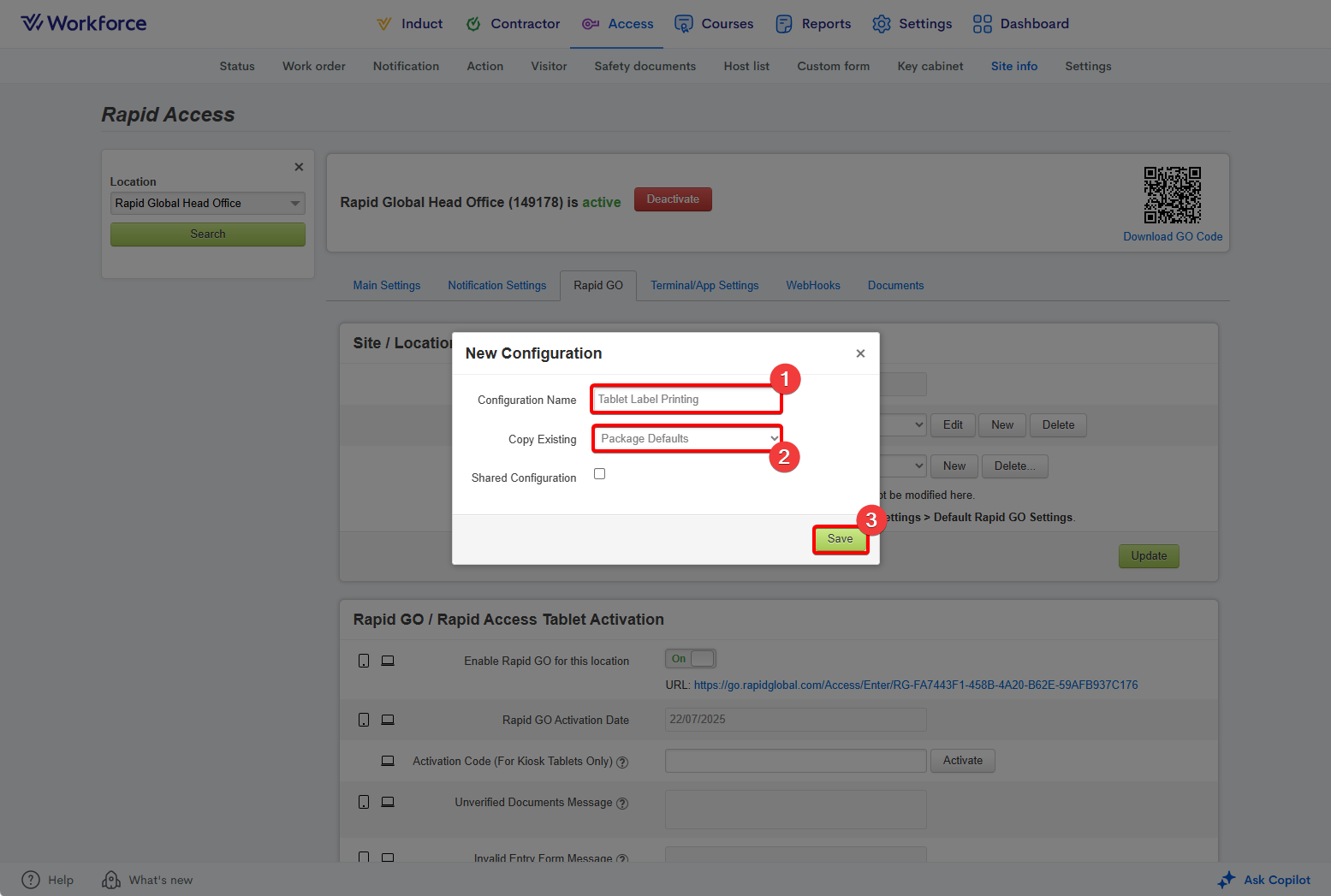Open the Copy Existing dropdown
This screenshot has height=896, width=1331.
[x=687, y=439]
